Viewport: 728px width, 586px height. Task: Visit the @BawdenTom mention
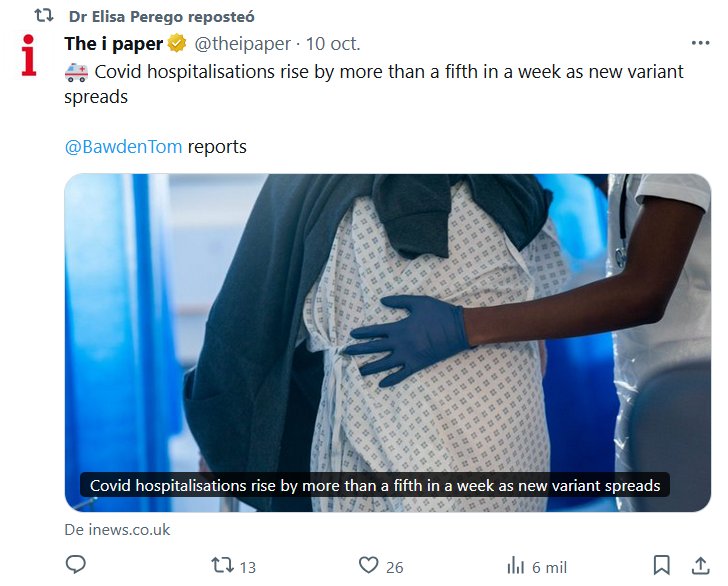(123, 147)
